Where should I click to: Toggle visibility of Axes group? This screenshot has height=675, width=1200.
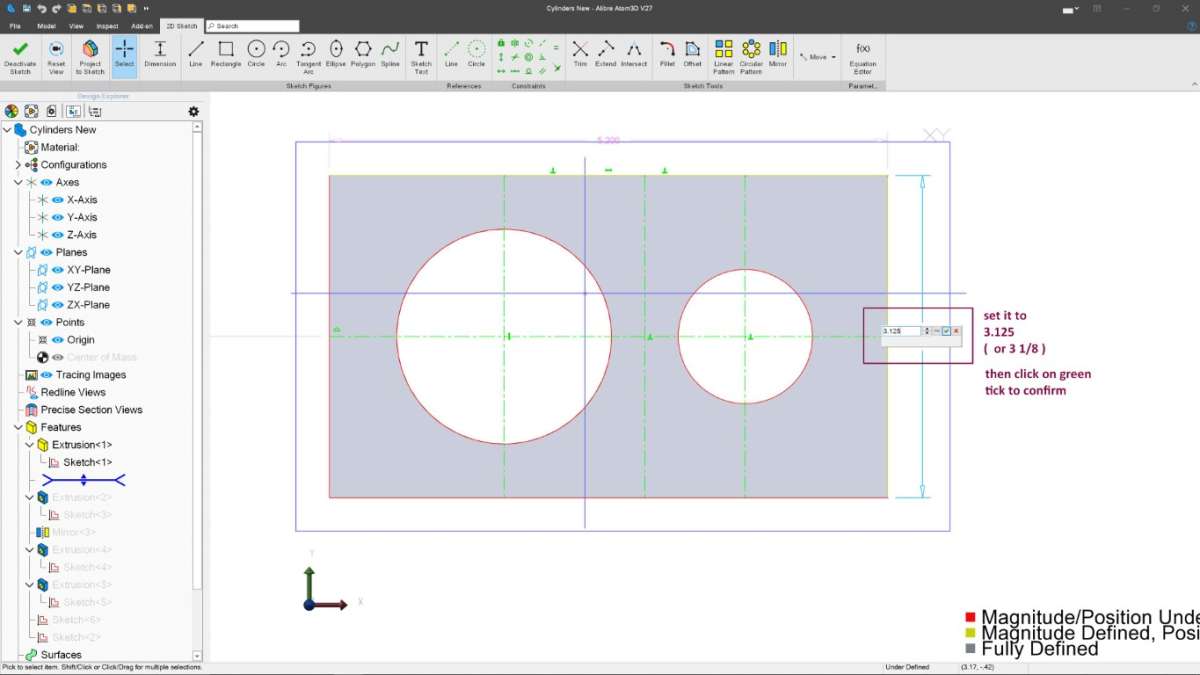pos(46,182)
